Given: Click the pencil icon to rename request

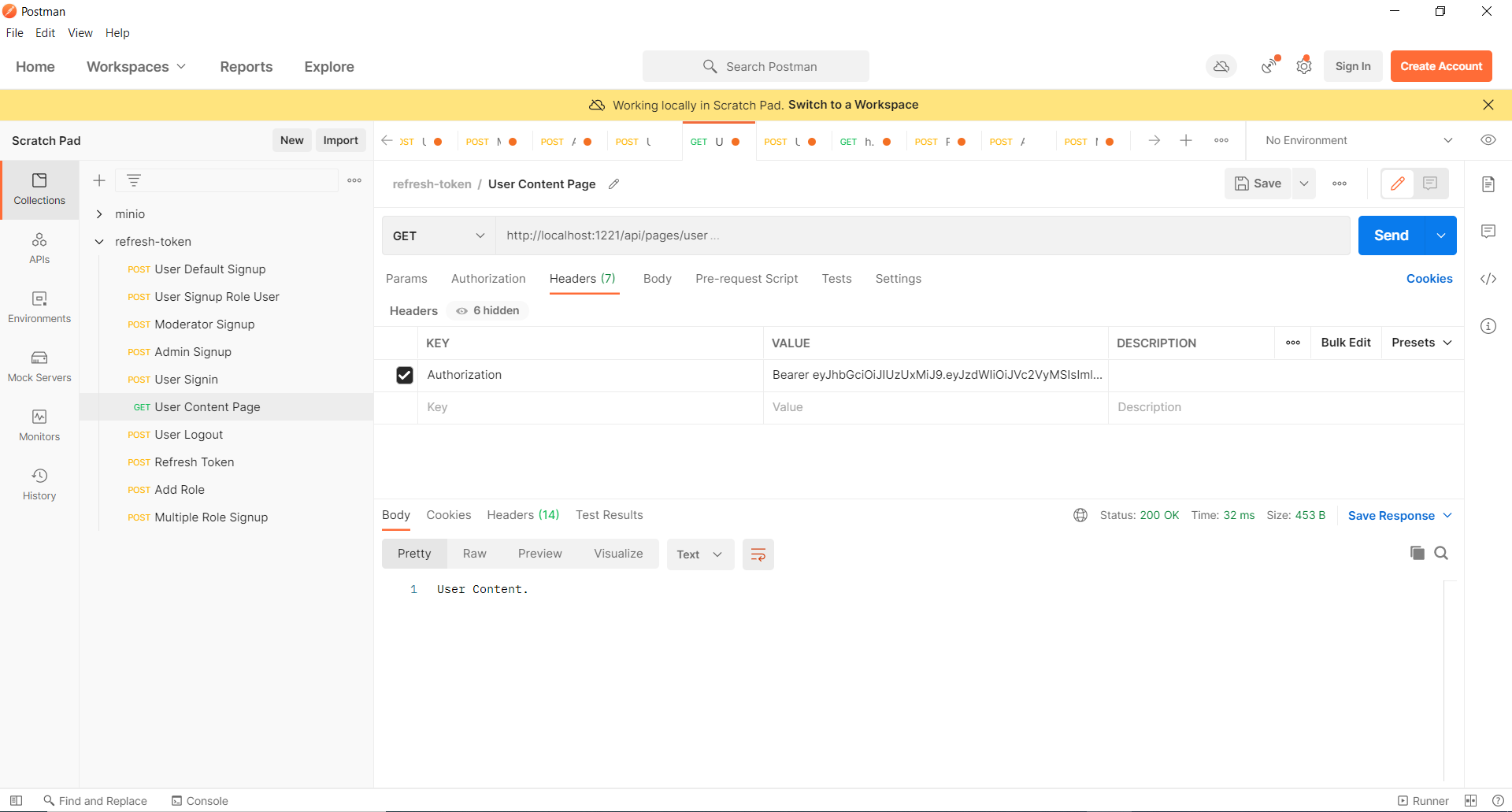Looking at the screenshot, I should pyautogui.click(x=614, y=184).
